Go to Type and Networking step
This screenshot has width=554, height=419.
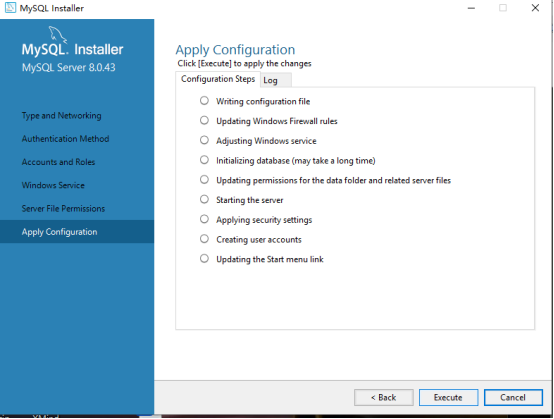(x=61, y=116)
